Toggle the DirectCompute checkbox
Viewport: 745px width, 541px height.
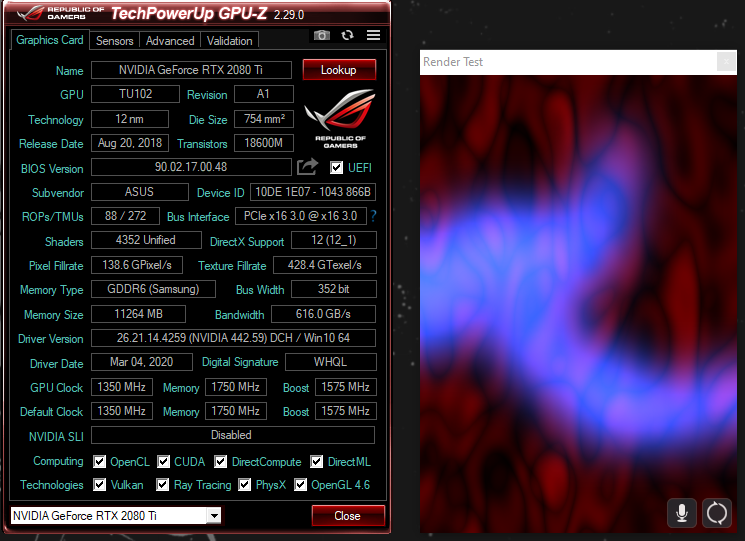tap(220, 462)
